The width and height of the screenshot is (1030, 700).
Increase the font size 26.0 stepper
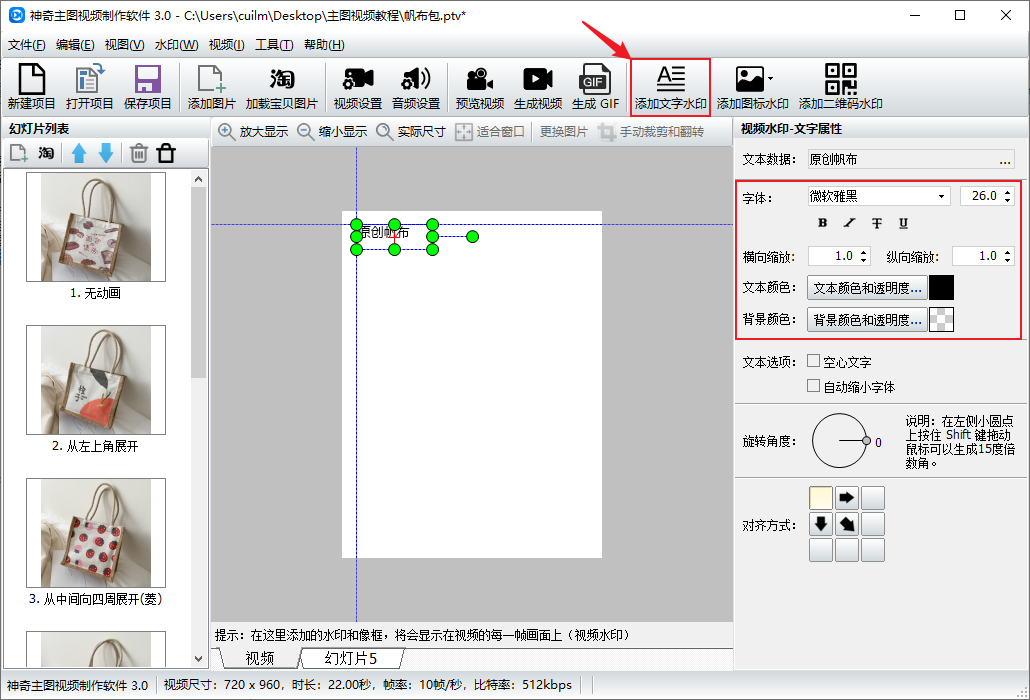tap(1008, 192)
